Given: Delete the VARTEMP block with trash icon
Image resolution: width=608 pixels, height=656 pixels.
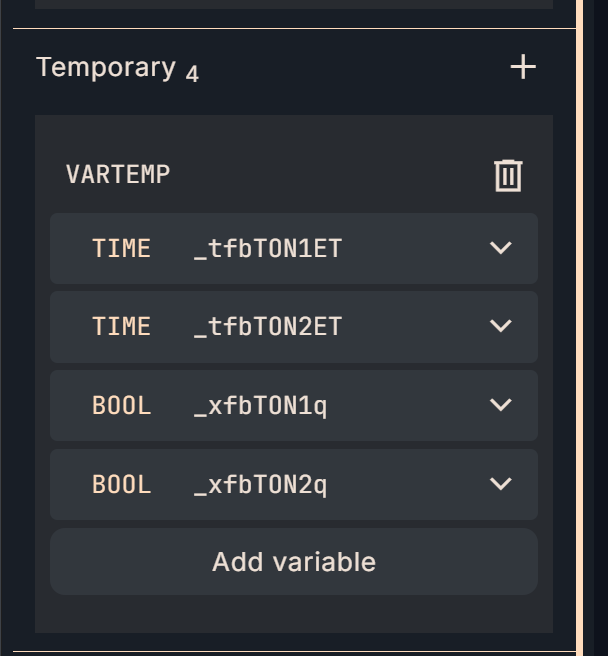Looking at the screenshot, I should [x=508, y=175].
